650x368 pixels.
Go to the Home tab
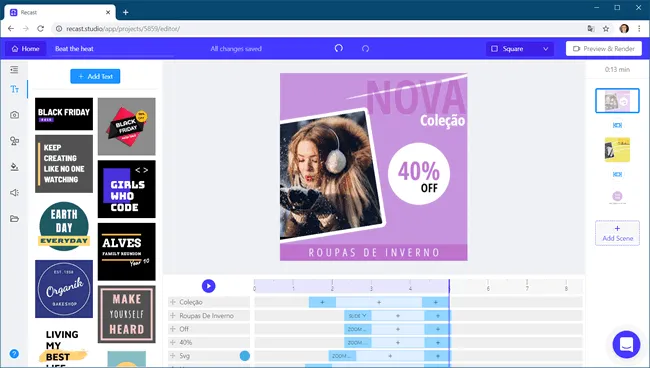tap(26, 49)
